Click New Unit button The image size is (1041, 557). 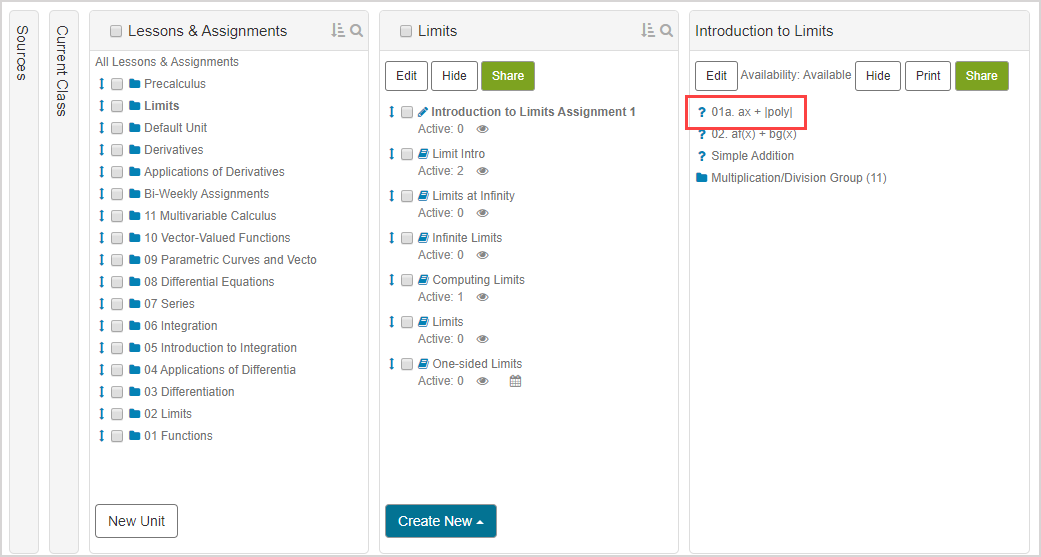(136, 521)
